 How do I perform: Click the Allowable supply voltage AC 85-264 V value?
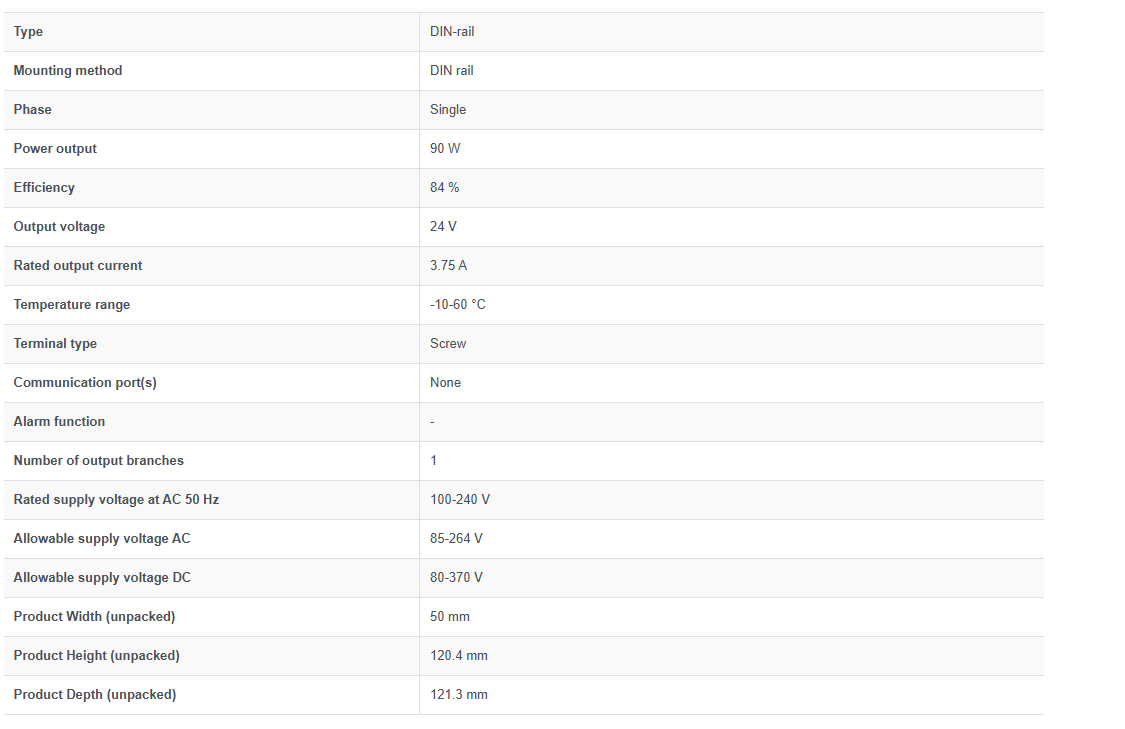coord(456,538)
